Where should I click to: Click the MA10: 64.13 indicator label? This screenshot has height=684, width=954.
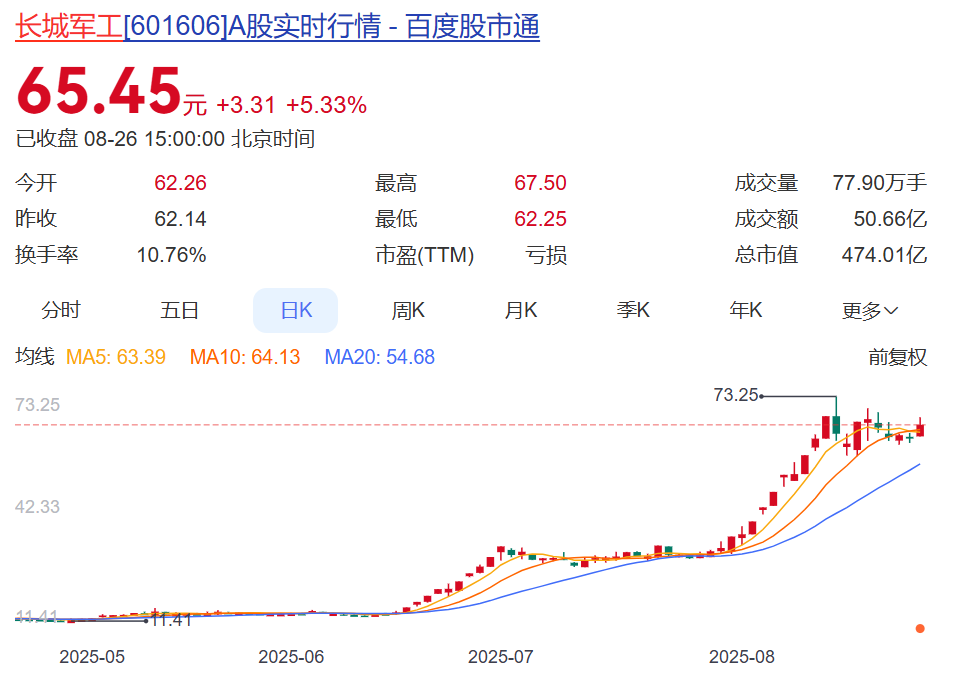coord(245,357)
